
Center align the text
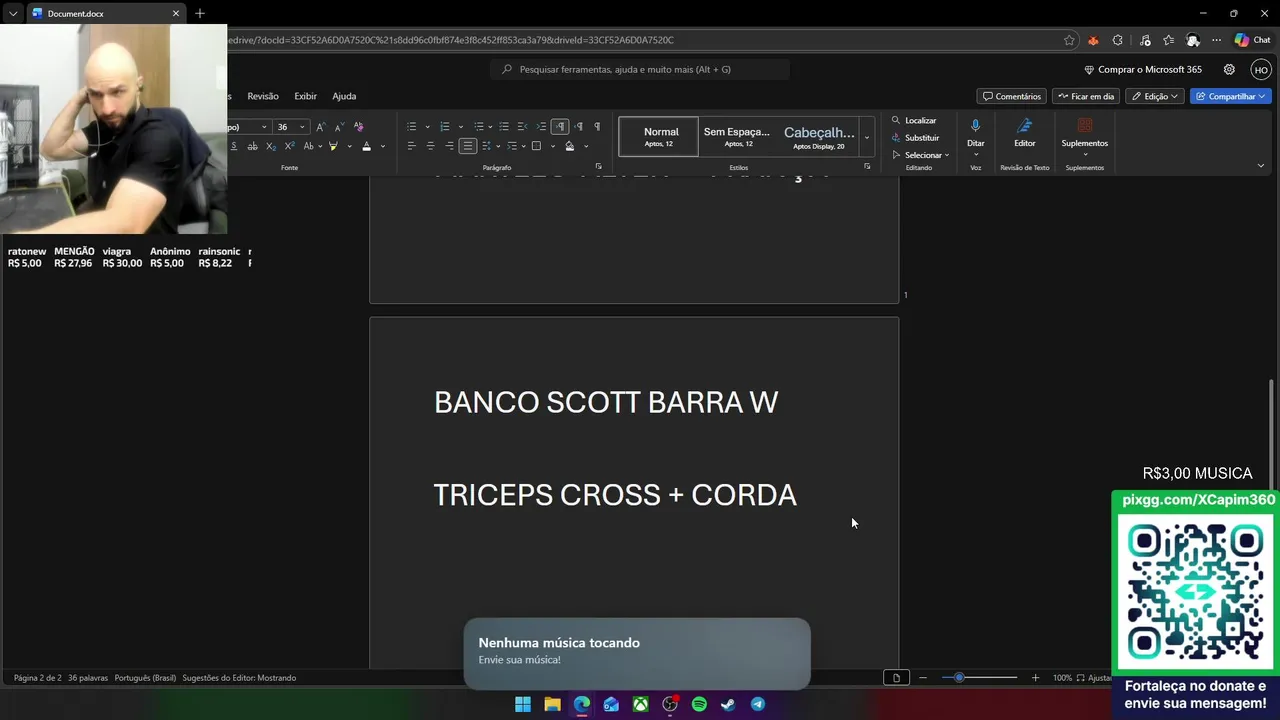tap(430, 146)
